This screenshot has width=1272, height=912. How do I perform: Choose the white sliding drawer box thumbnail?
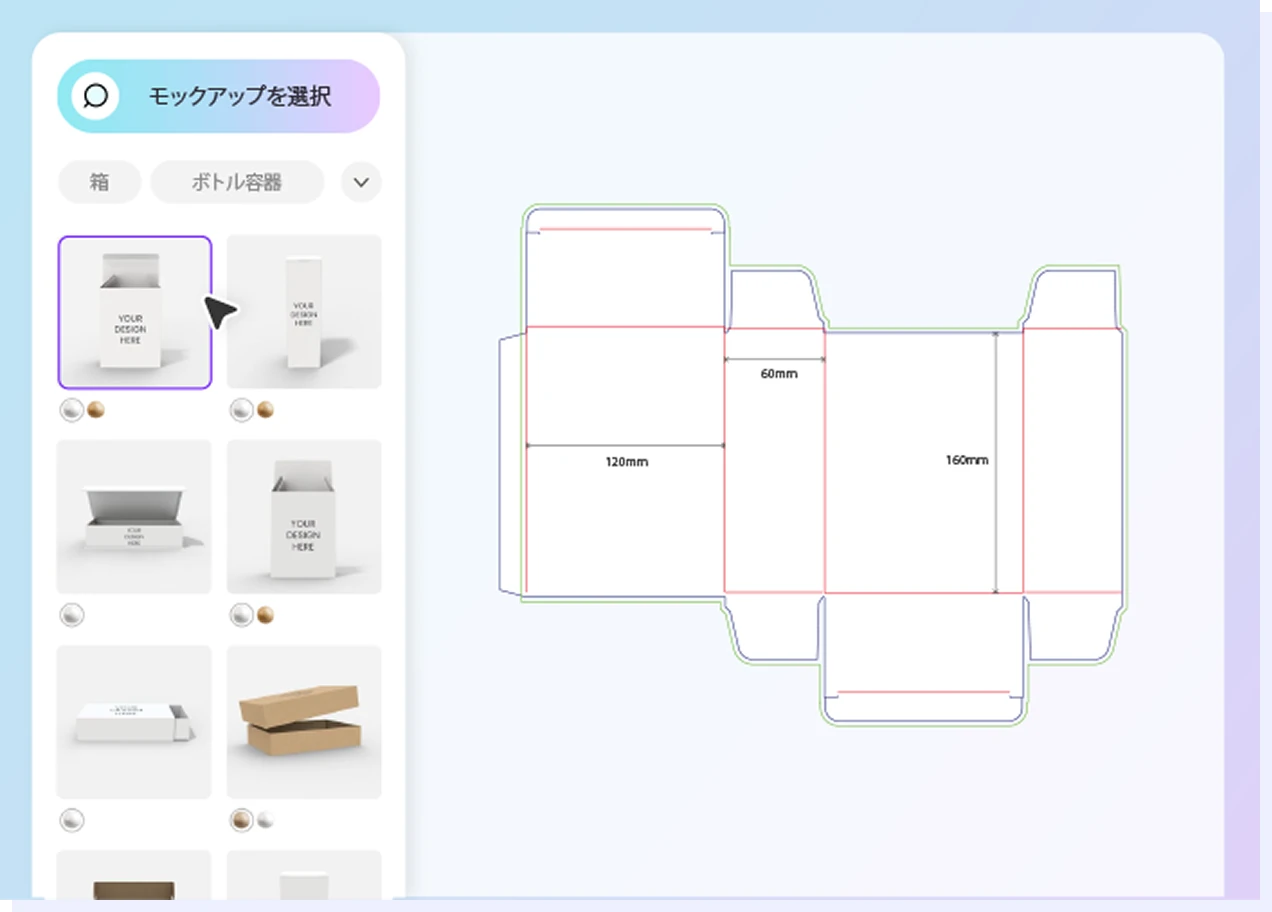[134, 722]
